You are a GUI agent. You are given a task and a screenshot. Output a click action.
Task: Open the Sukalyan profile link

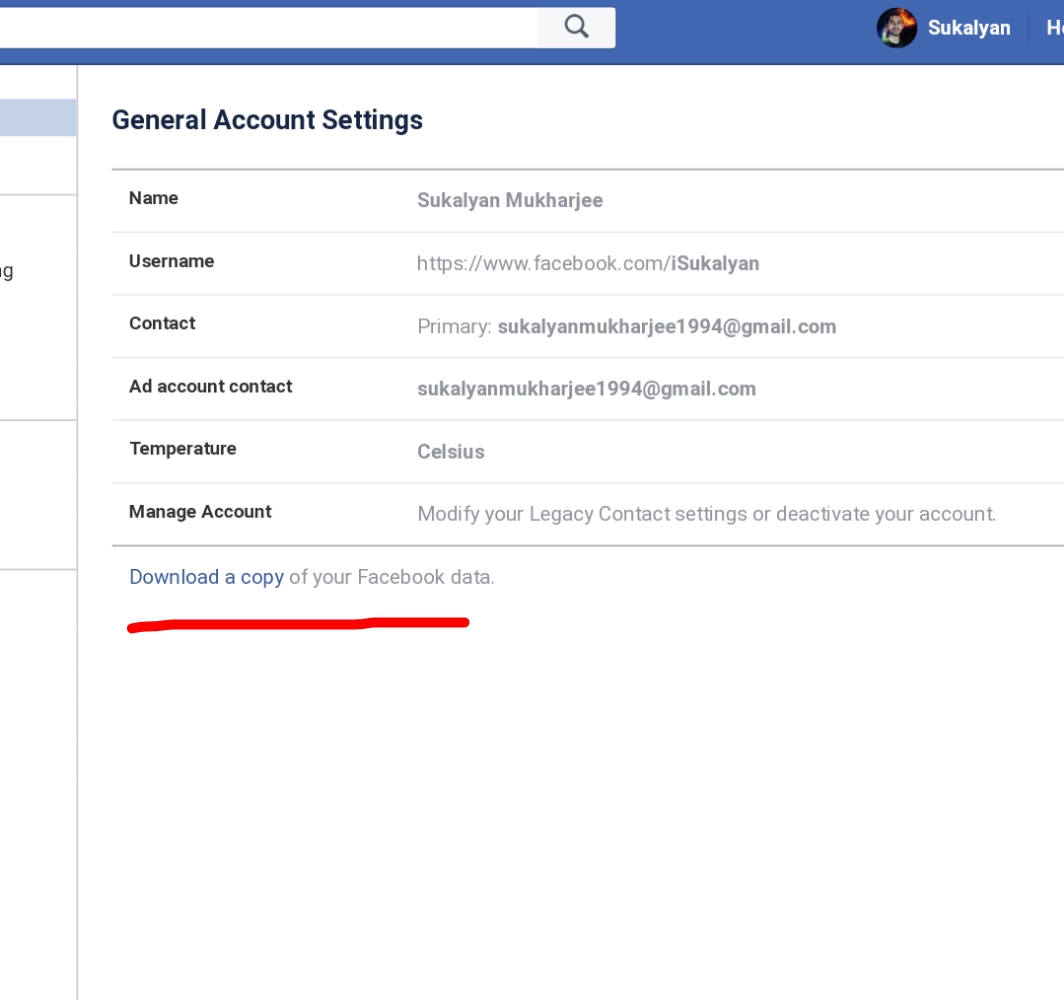tap(968, 28)
